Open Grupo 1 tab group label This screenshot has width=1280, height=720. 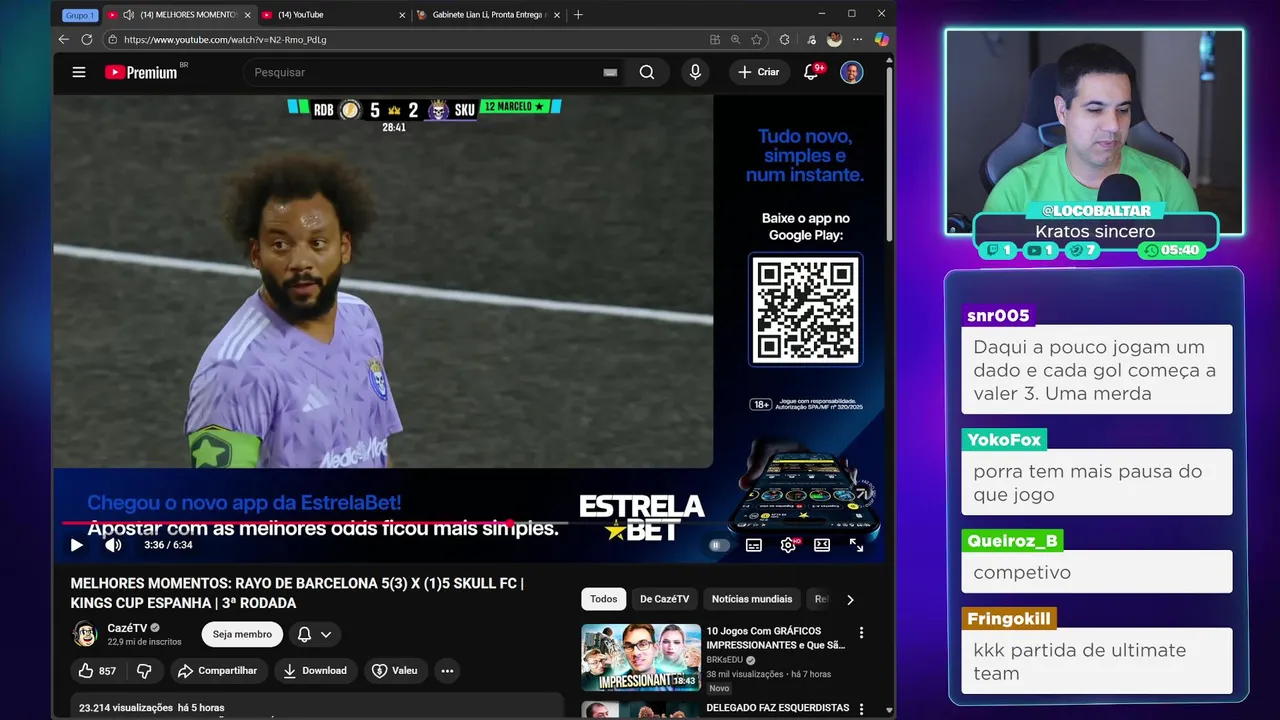pos(79,15)
